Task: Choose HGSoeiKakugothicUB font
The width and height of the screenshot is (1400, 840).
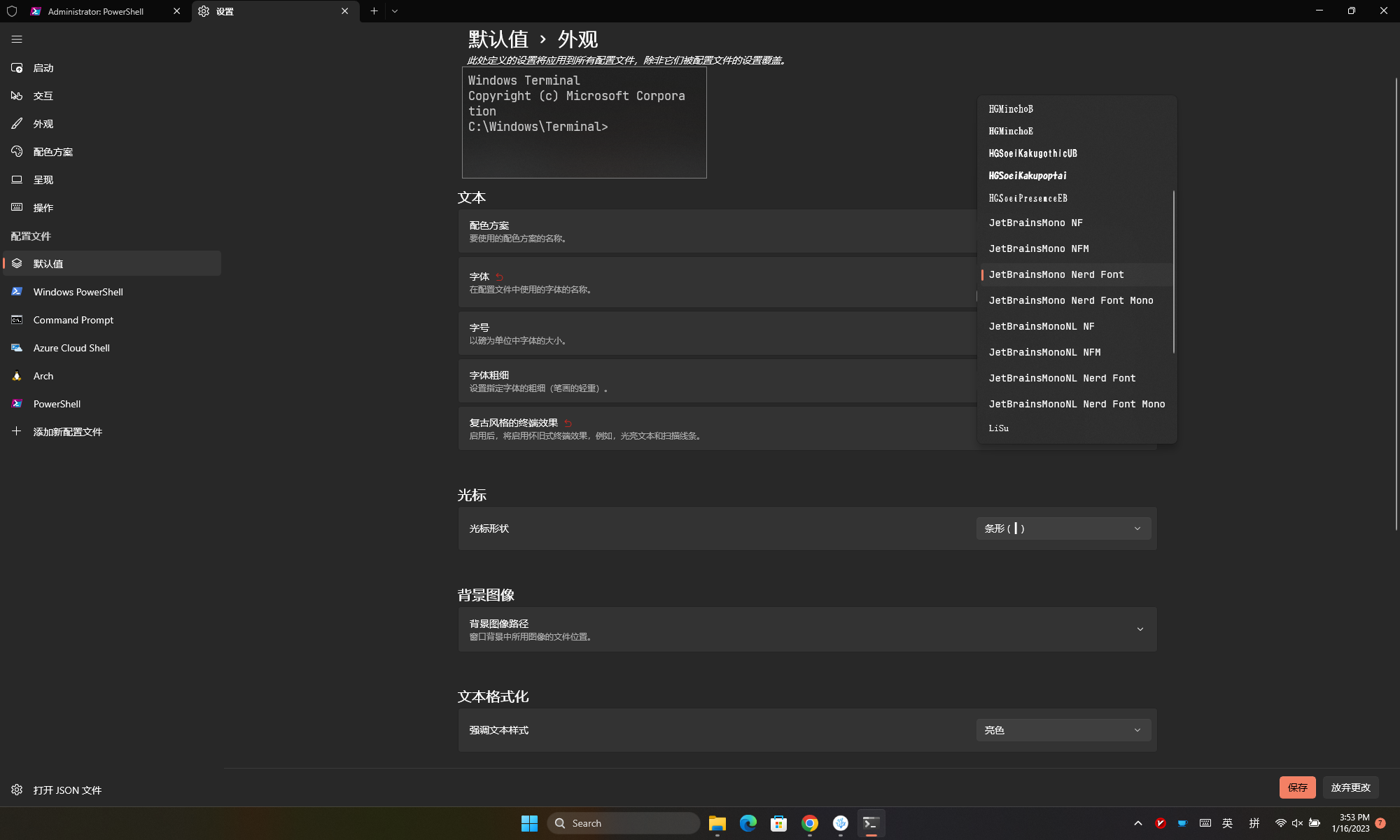Action: pyautogui.click(x=1077, y=153)
